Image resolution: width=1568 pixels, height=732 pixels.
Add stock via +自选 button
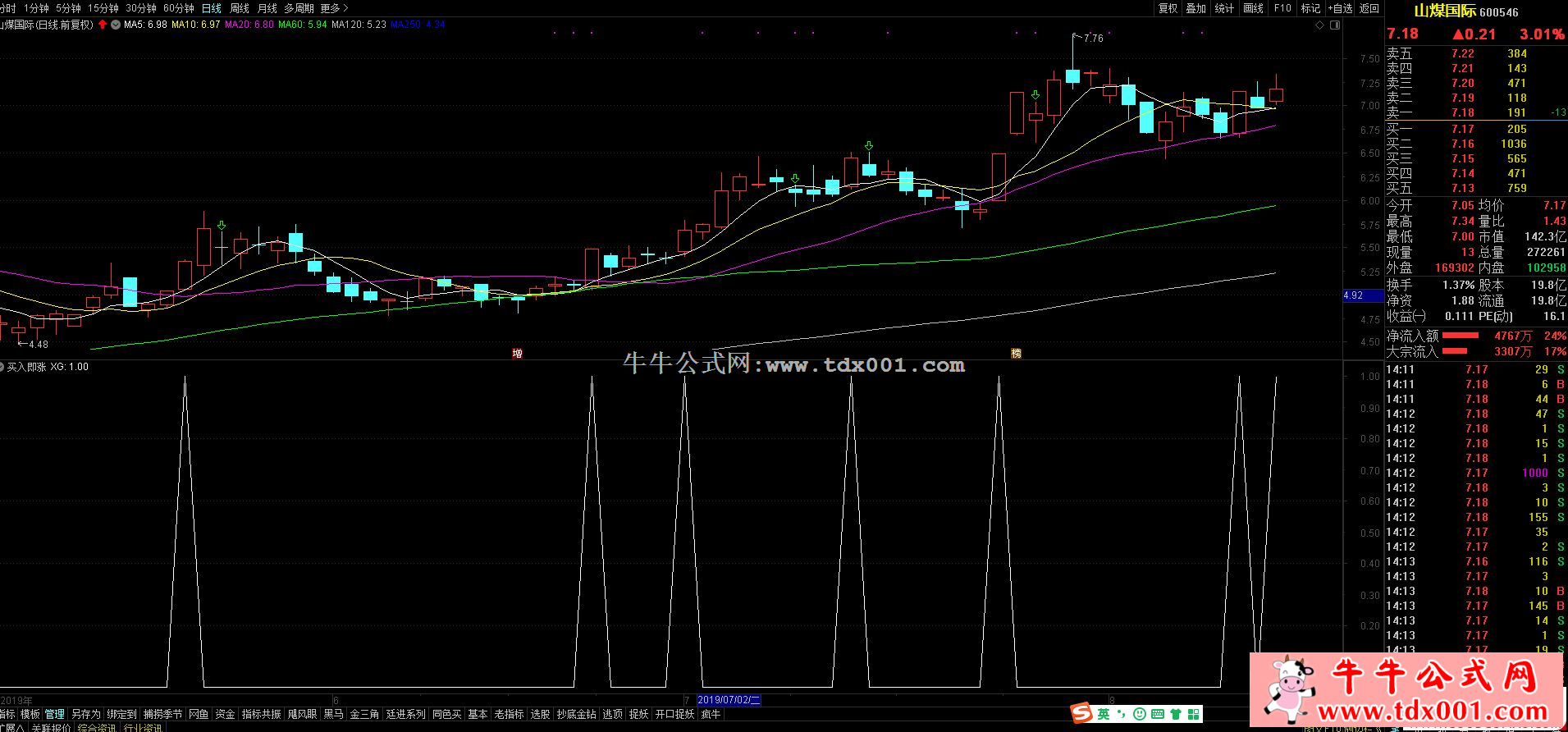[x=1340, y=8]
